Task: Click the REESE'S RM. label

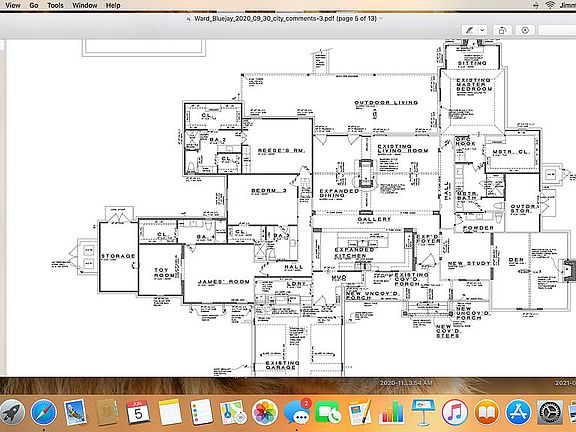Action: tap(281, 150)
